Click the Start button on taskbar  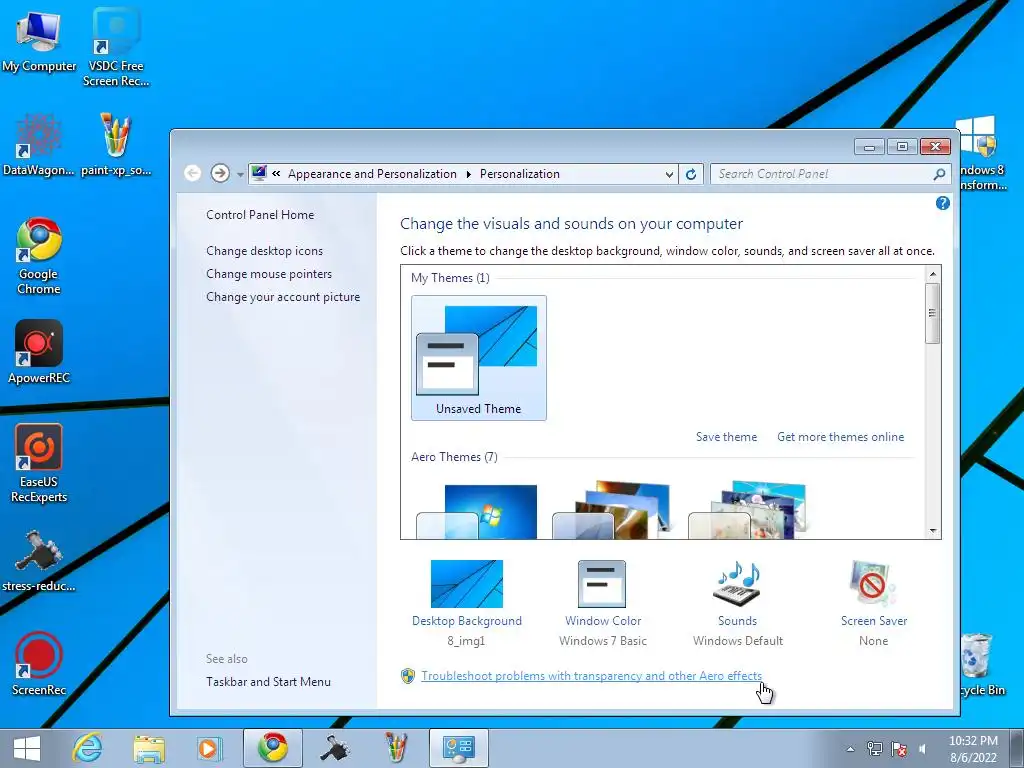27,748
